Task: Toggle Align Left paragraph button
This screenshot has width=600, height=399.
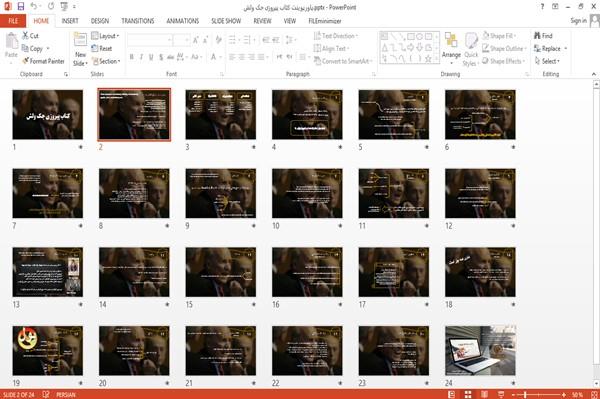Action: pyautogui.click(x=232, y=57)
